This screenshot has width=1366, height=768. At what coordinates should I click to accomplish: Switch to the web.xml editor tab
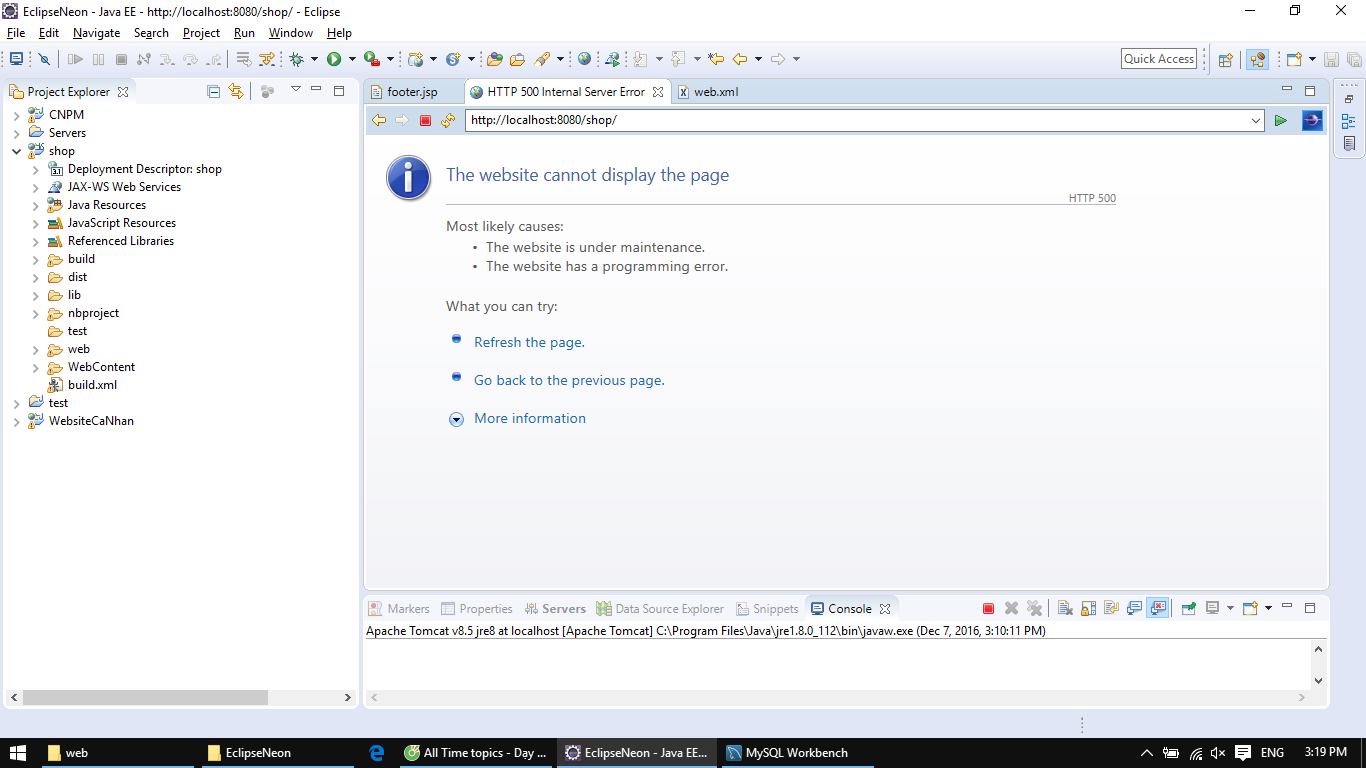click(x=715, y=92)
